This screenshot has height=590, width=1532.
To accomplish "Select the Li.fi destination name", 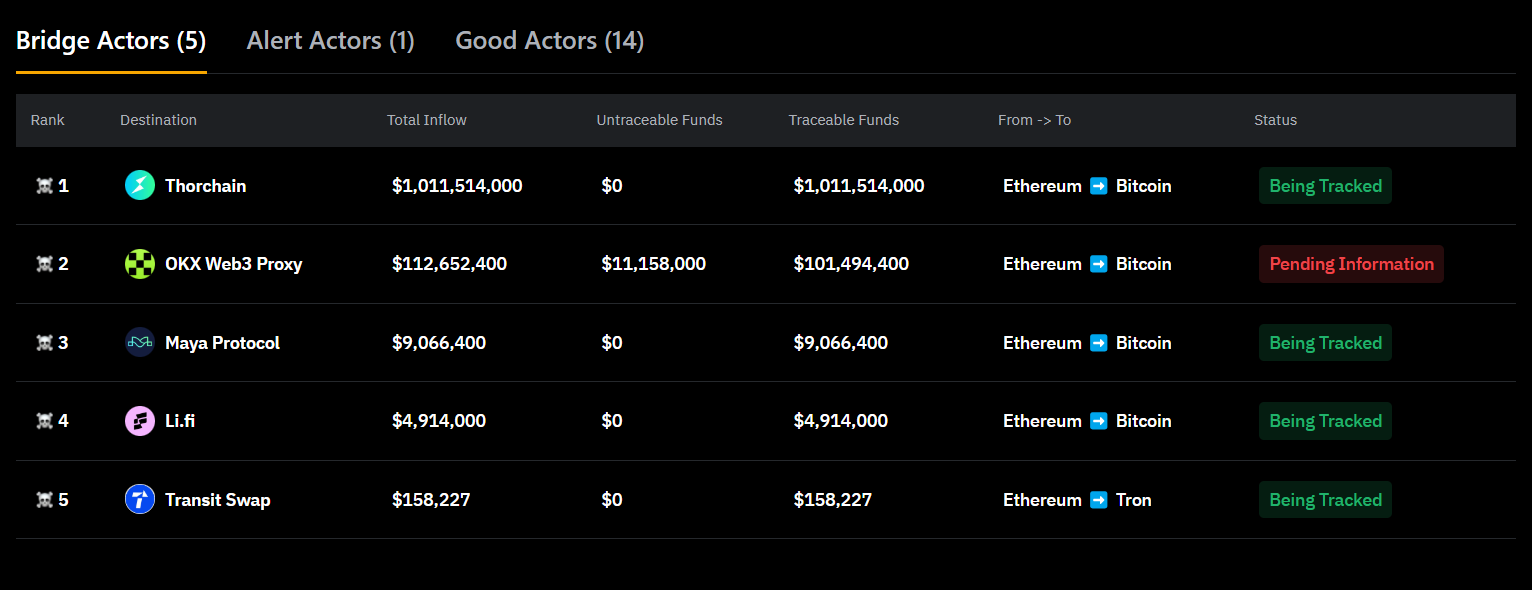I will (180, 421).
